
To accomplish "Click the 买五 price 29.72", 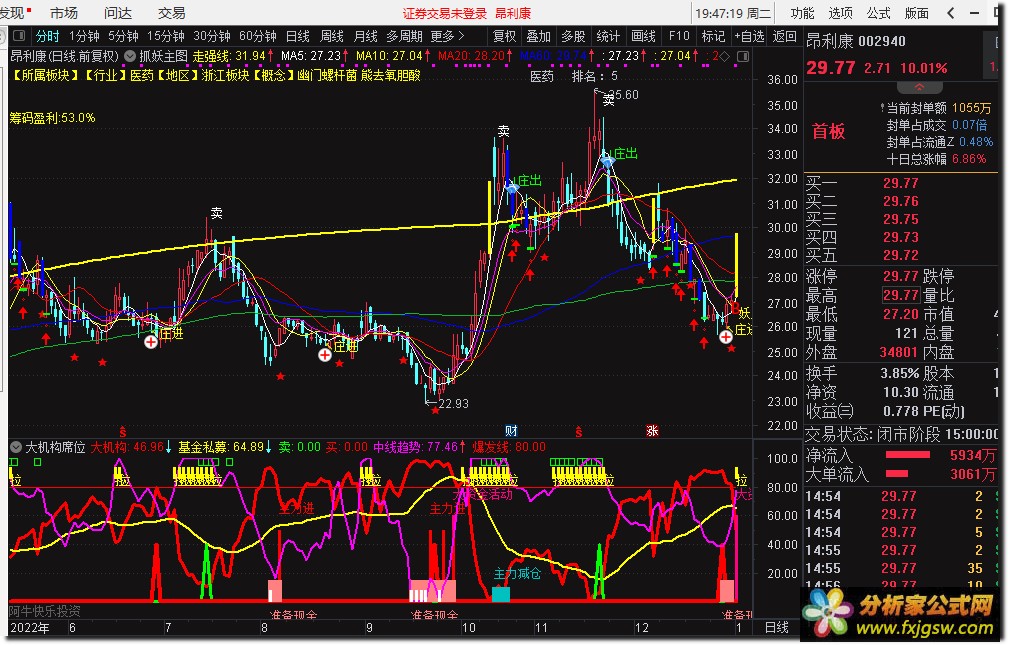I will [x=900, y=256].
